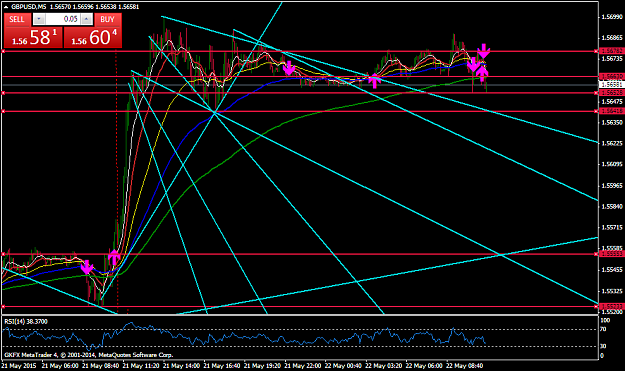This screenshot has height=371, width=625.
Task: Click the 1.56350 price scale value
Action: tap(612, 122)
